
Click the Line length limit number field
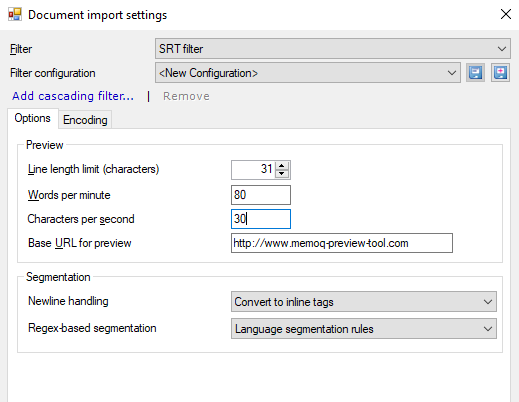click(x=253, y=170)
